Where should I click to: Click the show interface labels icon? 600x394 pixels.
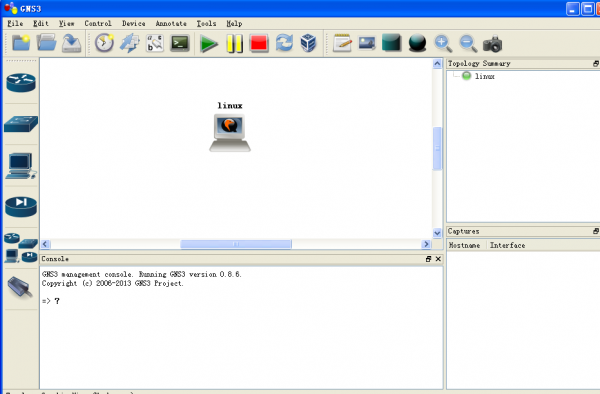[130, 43]
